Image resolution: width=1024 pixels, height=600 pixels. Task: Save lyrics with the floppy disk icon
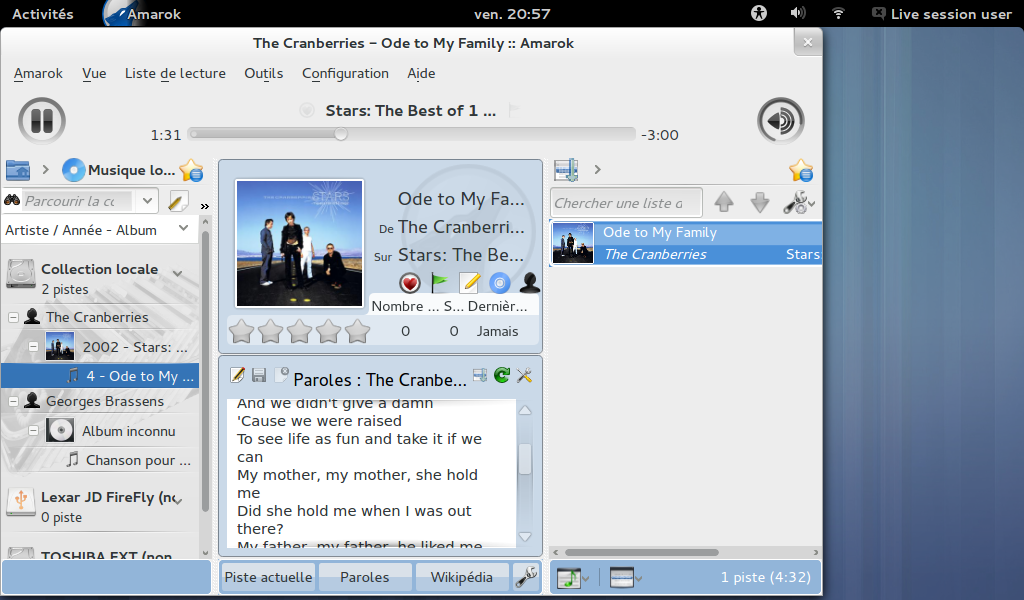259,375
